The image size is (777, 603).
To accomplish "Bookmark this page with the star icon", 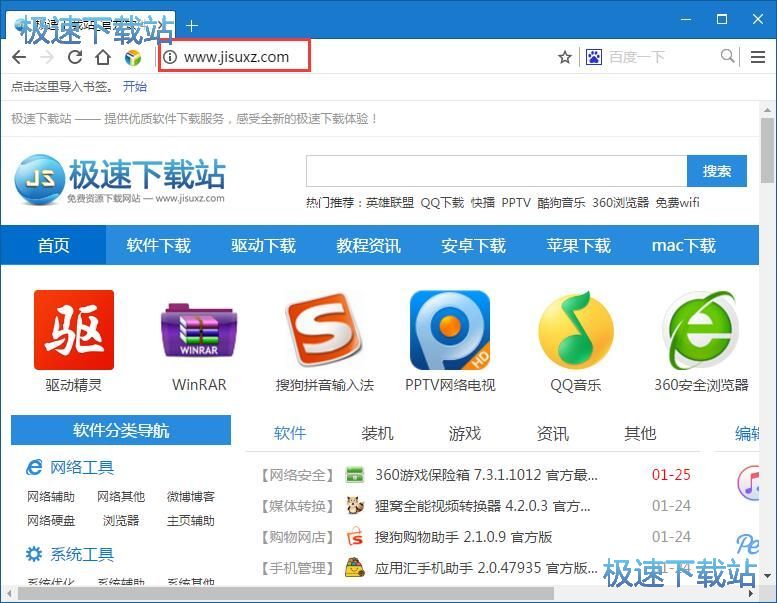I will pos(564,57).
